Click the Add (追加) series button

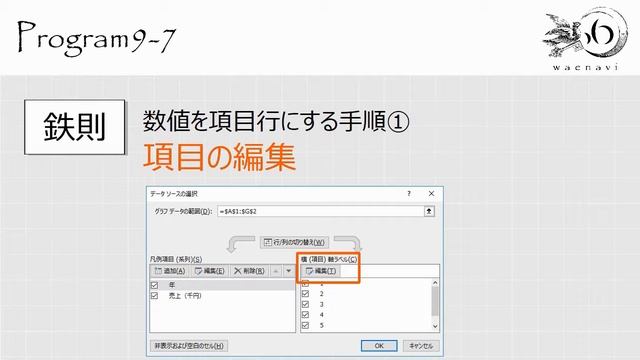click(171, 271)
